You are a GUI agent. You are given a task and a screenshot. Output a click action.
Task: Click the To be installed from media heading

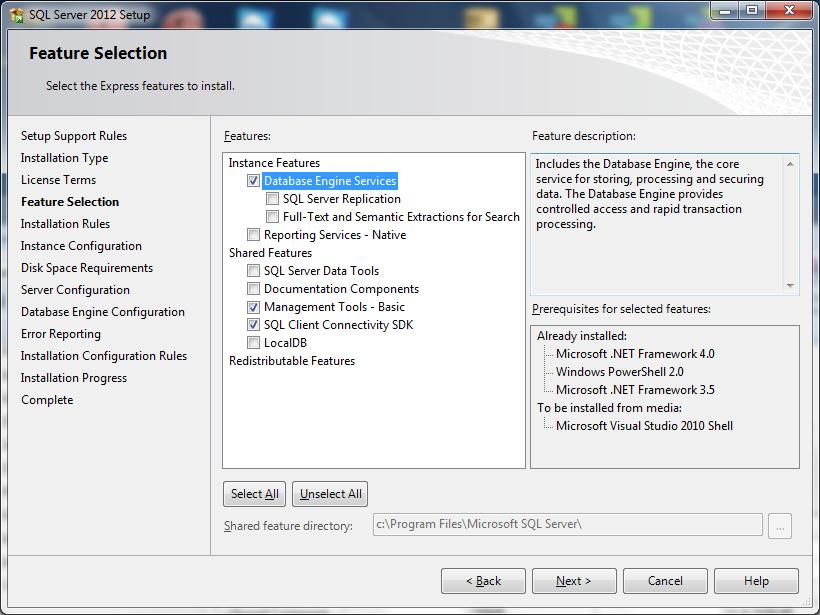point(609,408)
